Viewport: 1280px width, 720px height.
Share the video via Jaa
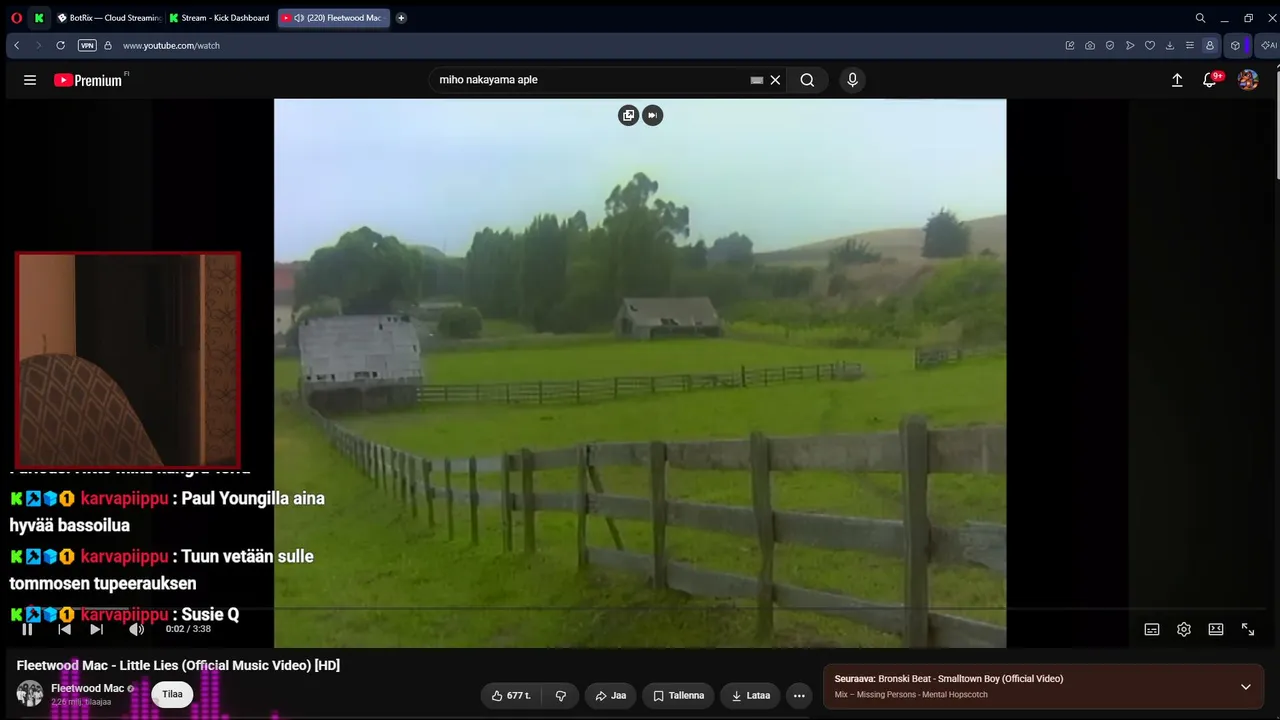610,695
